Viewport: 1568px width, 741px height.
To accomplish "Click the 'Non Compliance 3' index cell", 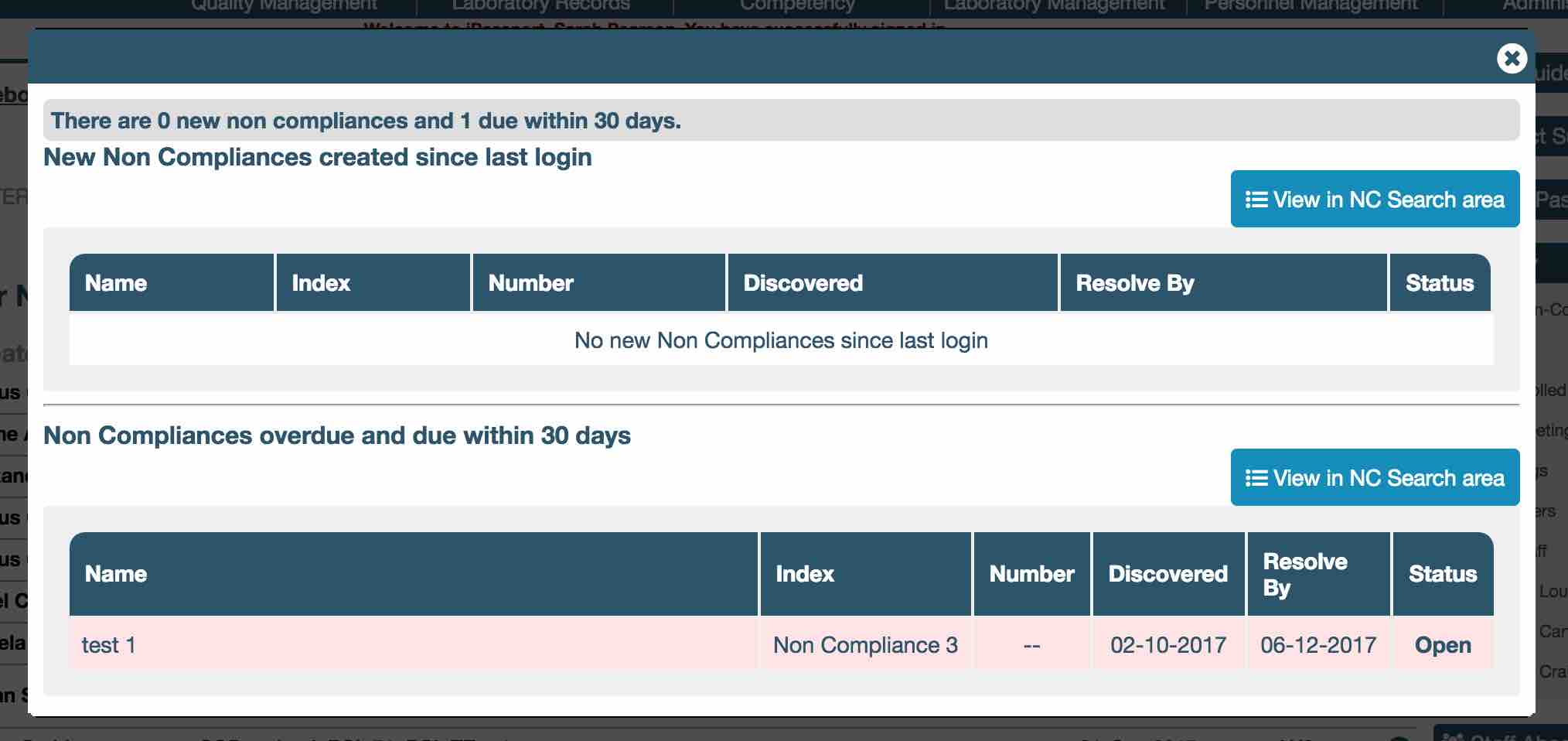I will coord(866,645).
